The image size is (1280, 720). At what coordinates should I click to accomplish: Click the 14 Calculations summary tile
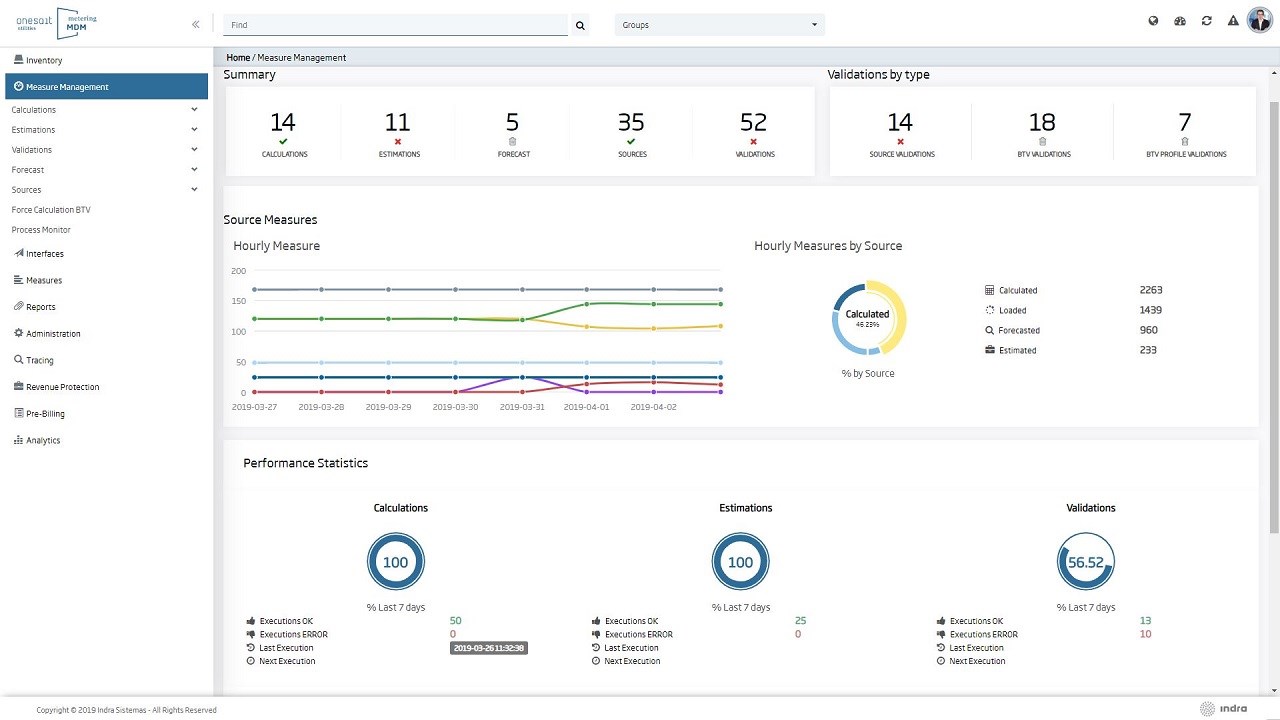(x=284, y=133)
